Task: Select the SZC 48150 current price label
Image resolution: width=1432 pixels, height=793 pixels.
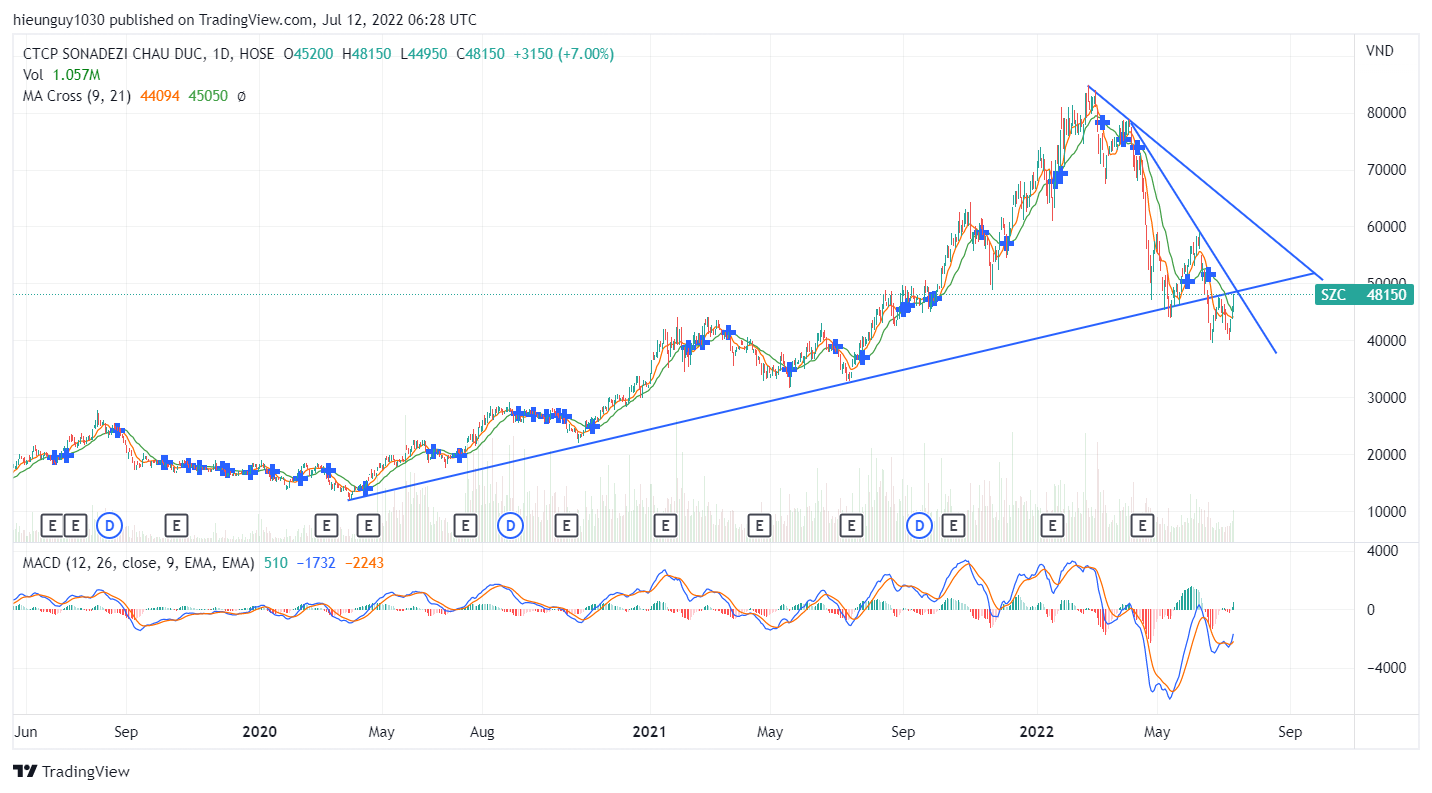Action: 1364,295
